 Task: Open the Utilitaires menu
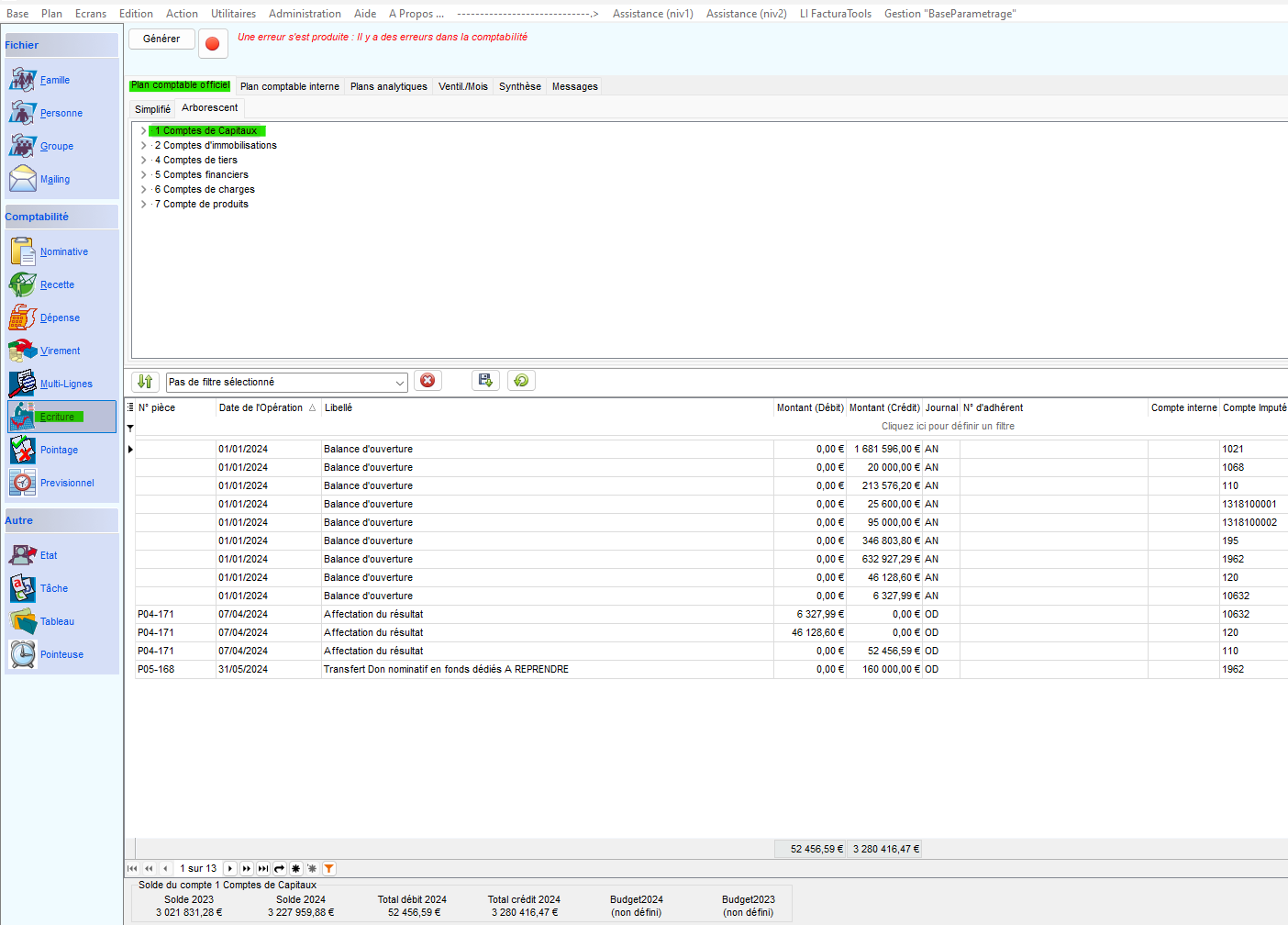coord(233,14)
